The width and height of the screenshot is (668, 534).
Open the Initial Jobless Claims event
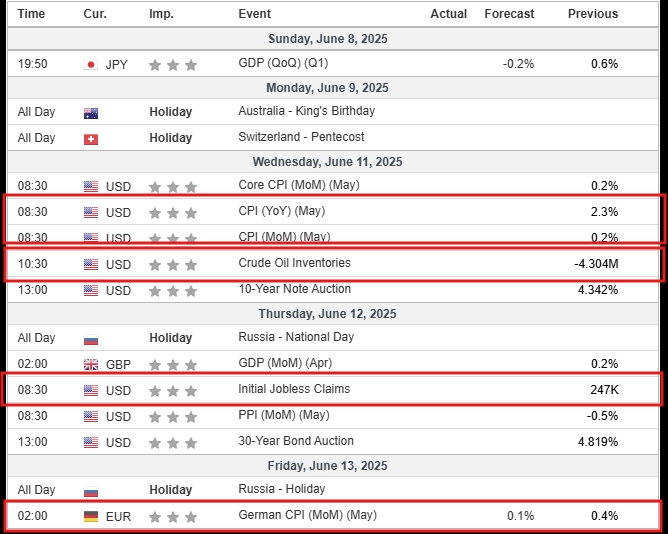point(294,389)
